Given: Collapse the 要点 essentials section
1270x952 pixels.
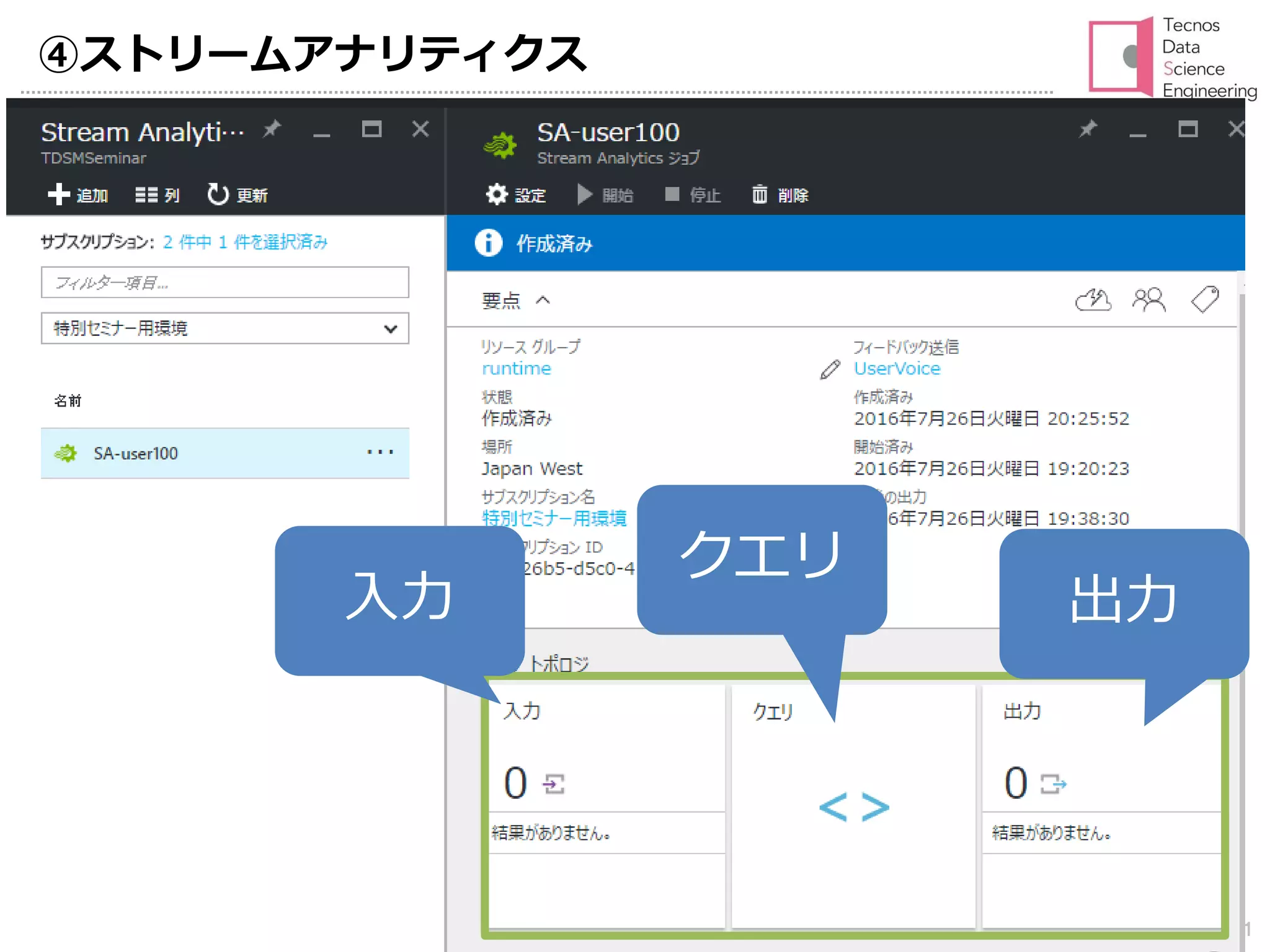Looking at the screenshot, I should 516,301.
